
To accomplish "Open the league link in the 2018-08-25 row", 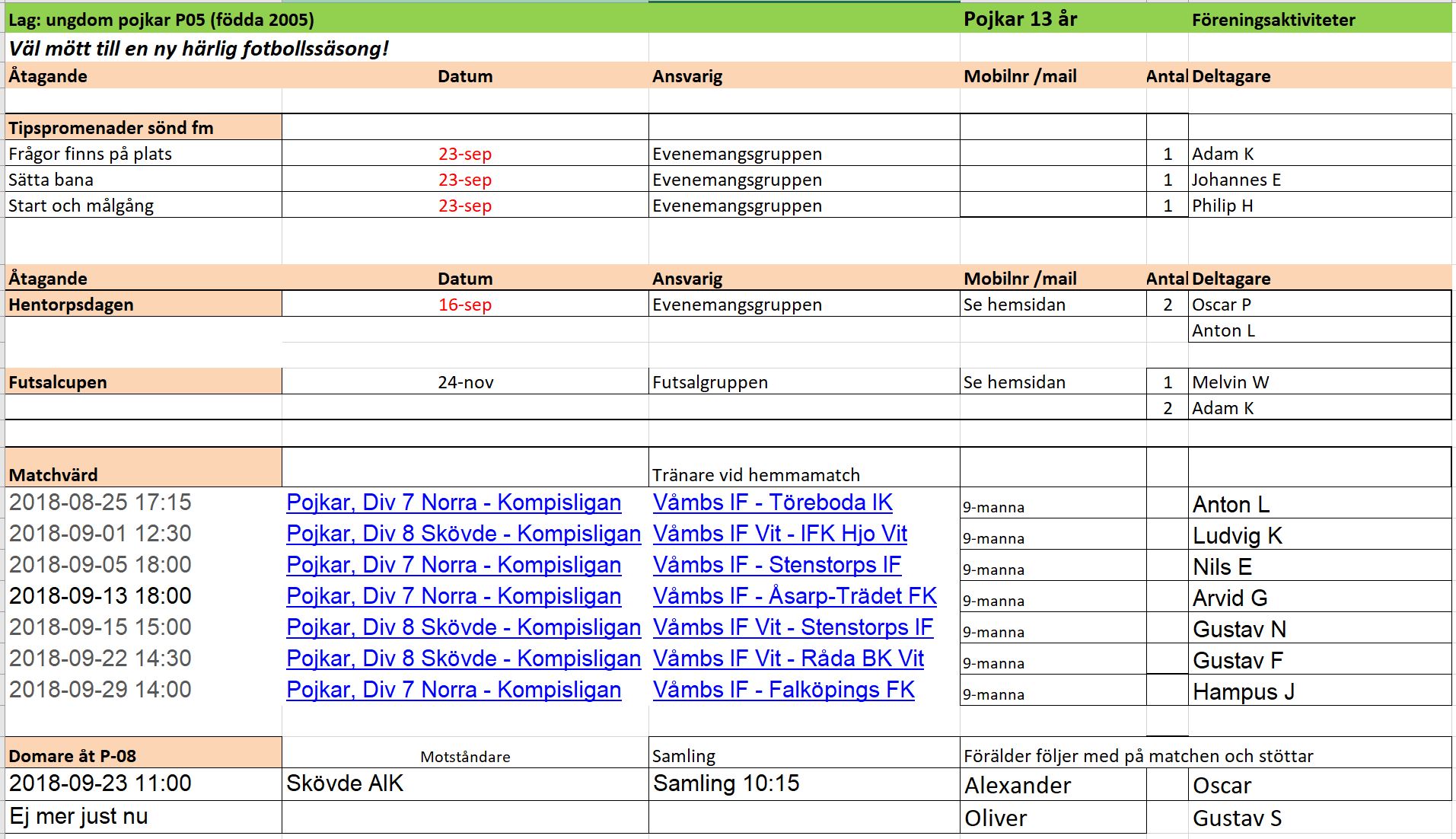I will point(453,502).
